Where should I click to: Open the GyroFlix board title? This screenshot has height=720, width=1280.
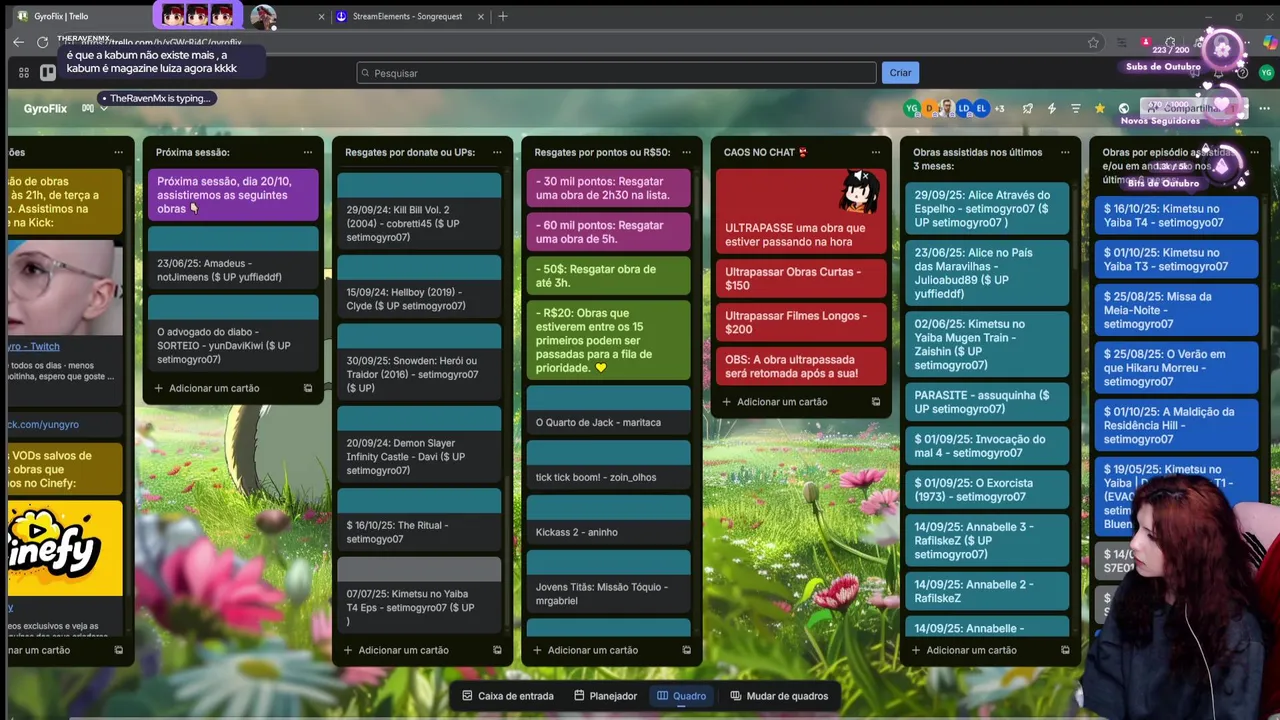coord(45,108)
